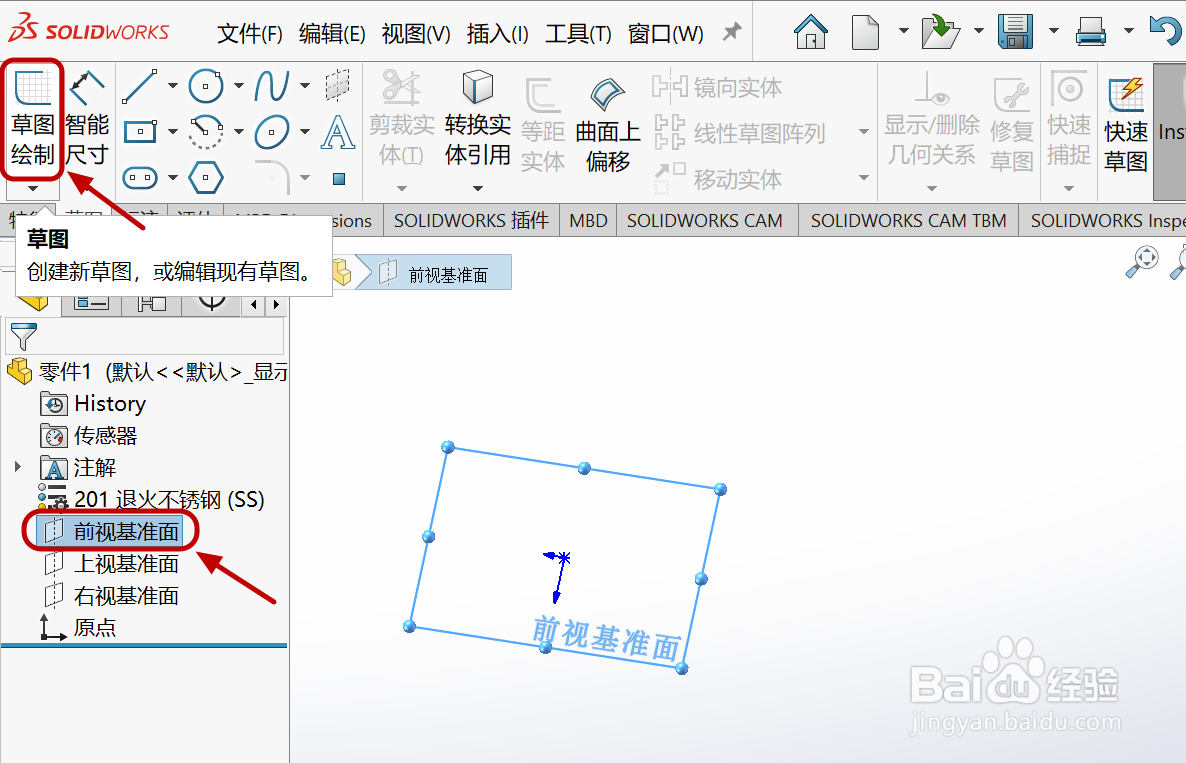Switch to SOLIDWORKS 插件 tab
The height and width of the screenshot is (763, 1186).
tap(471, 221)
